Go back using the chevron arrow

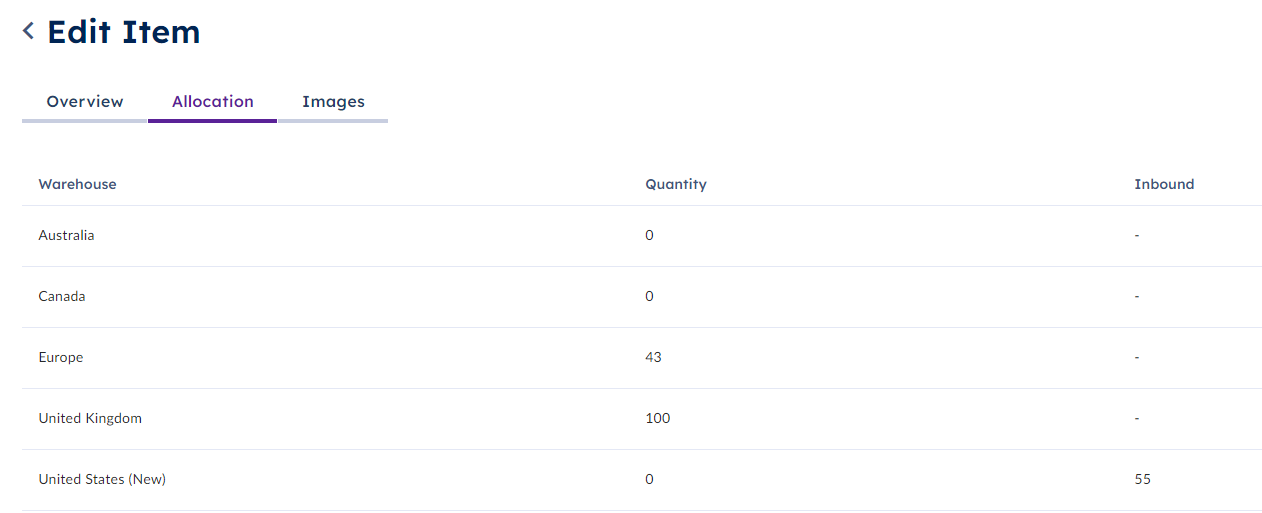click(x=28, y=31)
